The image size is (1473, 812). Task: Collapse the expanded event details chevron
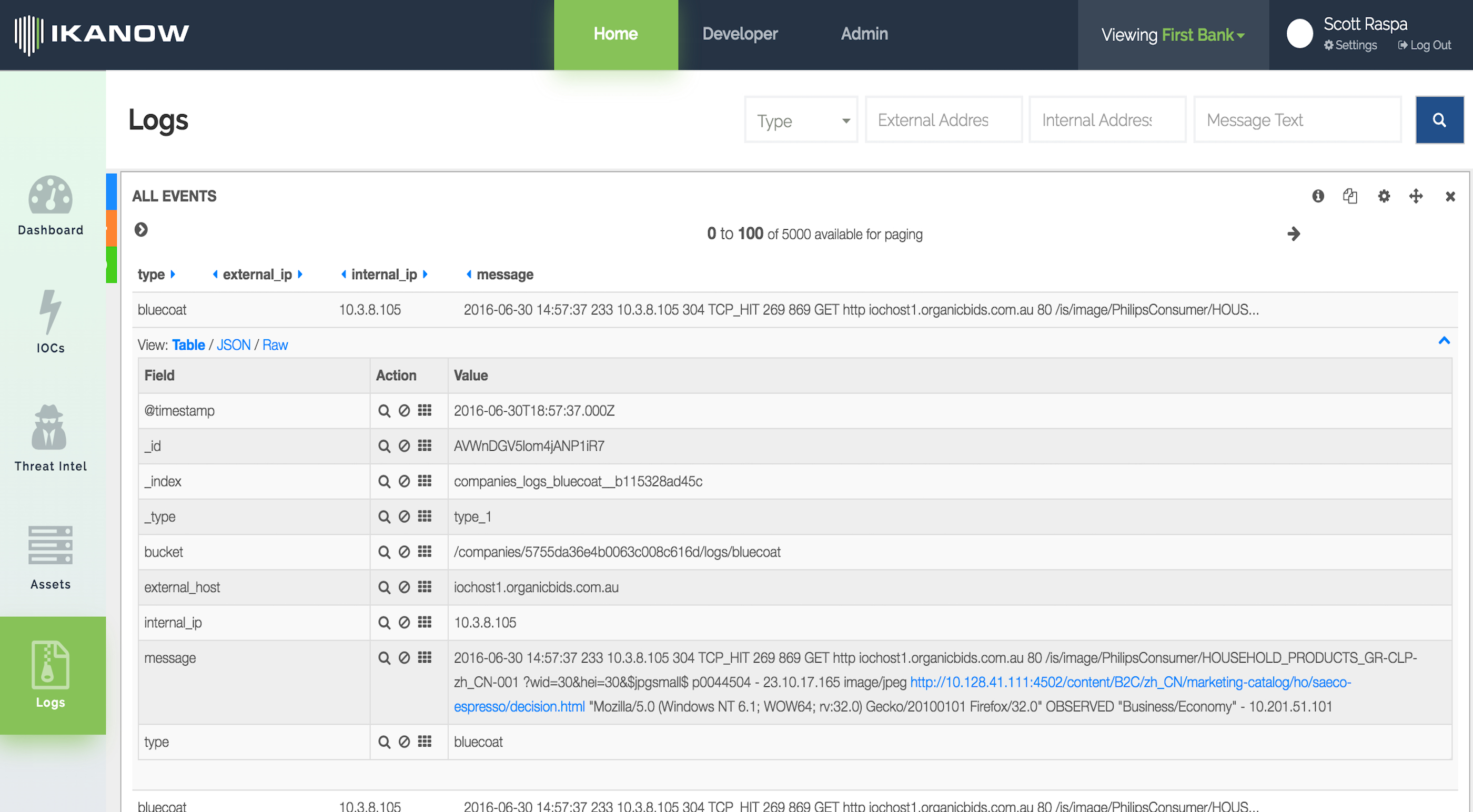(x=1444, y=341)
